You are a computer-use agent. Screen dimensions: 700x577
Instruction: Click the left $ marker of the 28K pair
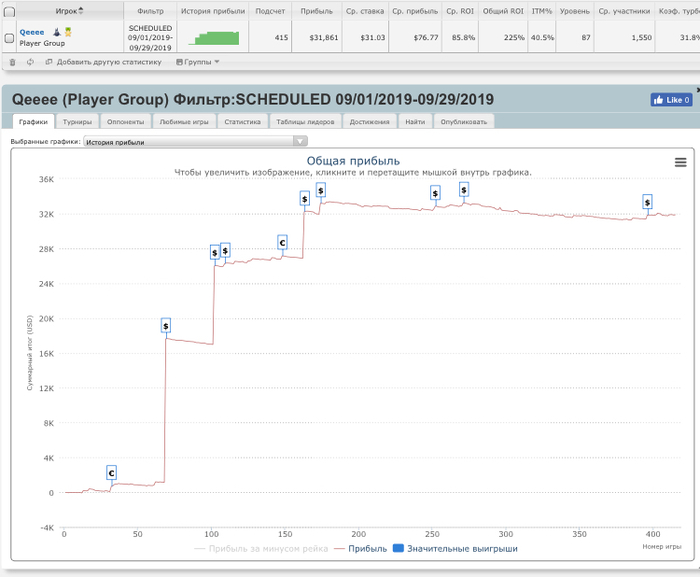[215, 252]
